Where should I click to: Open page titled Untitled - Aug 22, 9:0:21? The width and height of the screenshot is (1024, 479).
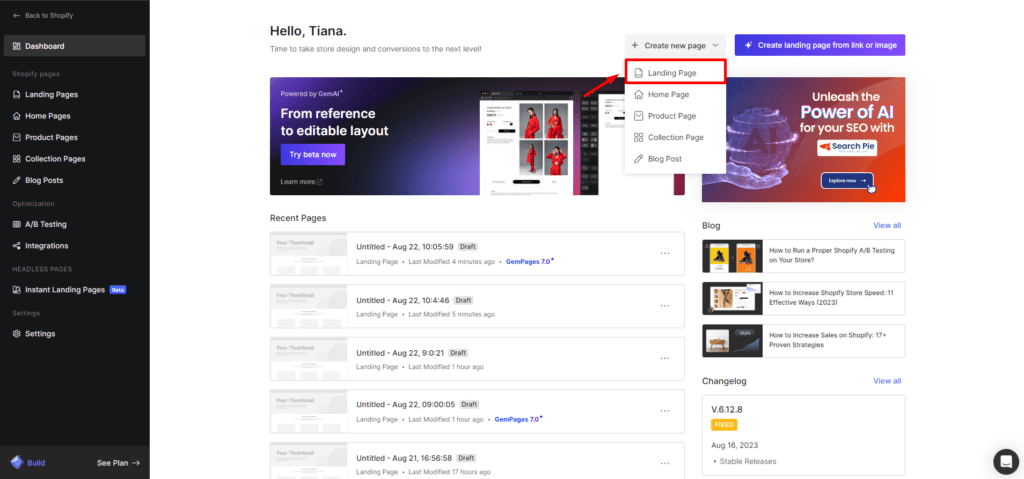point(400,353)
